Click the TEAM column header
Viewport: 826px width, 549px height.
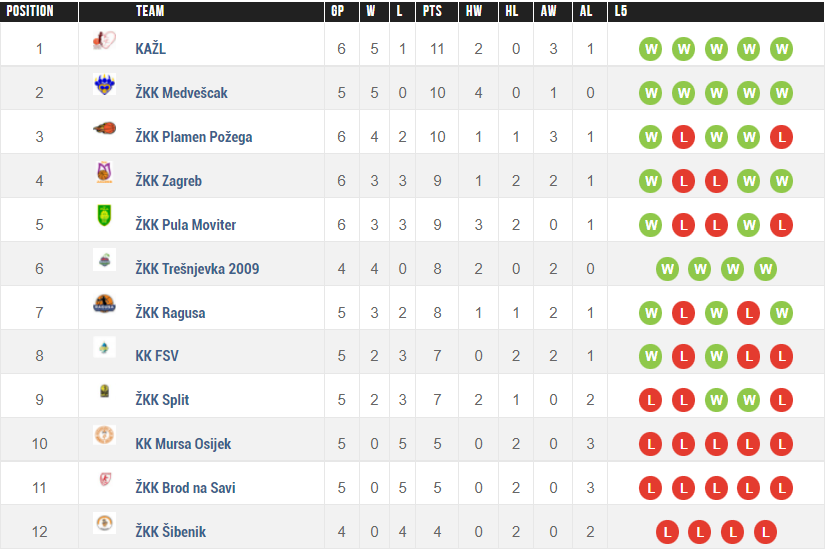pos(150,11)
